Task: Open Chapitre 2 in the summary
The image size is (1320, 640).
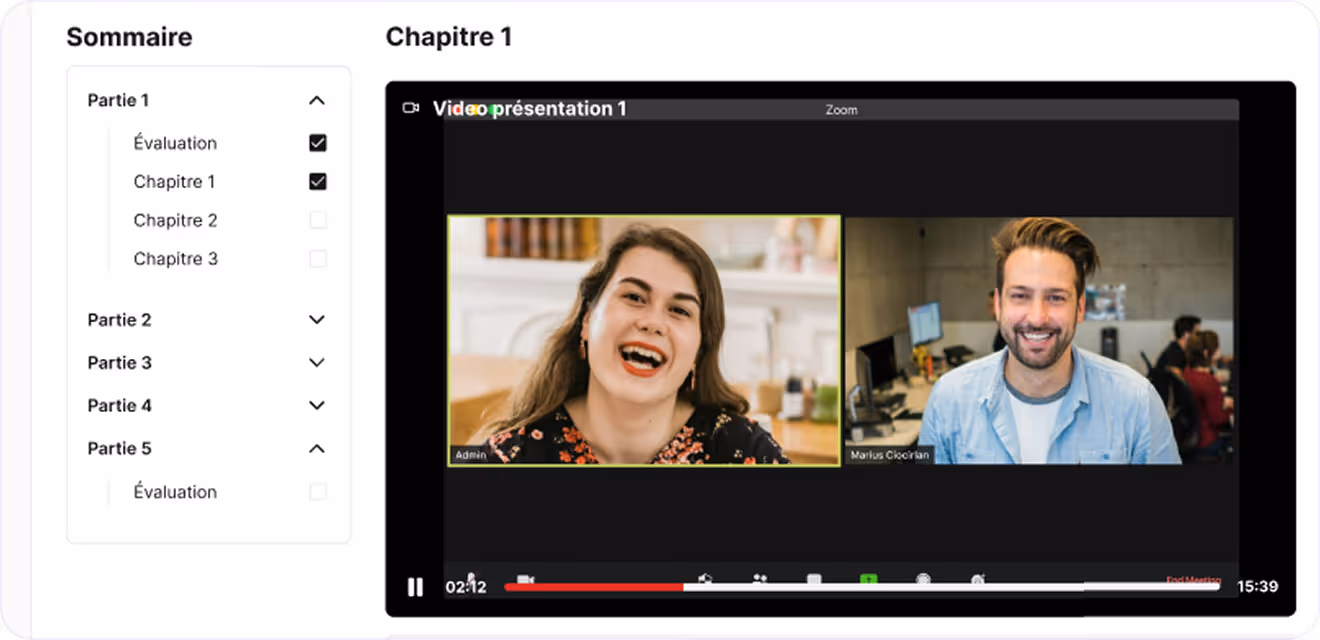Action: click(x=175, y=220)
